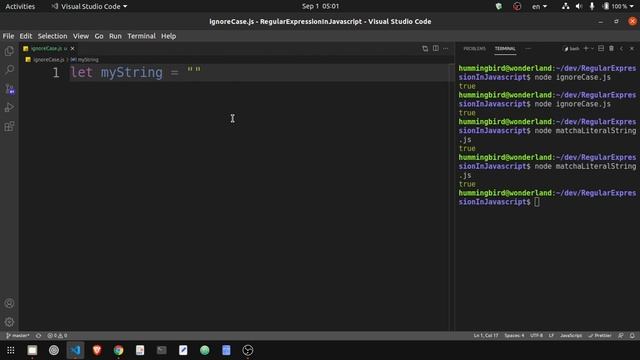
Task: Switch to the Terminal panel tab
Action: pyautogui.click(x=505, y=49)
